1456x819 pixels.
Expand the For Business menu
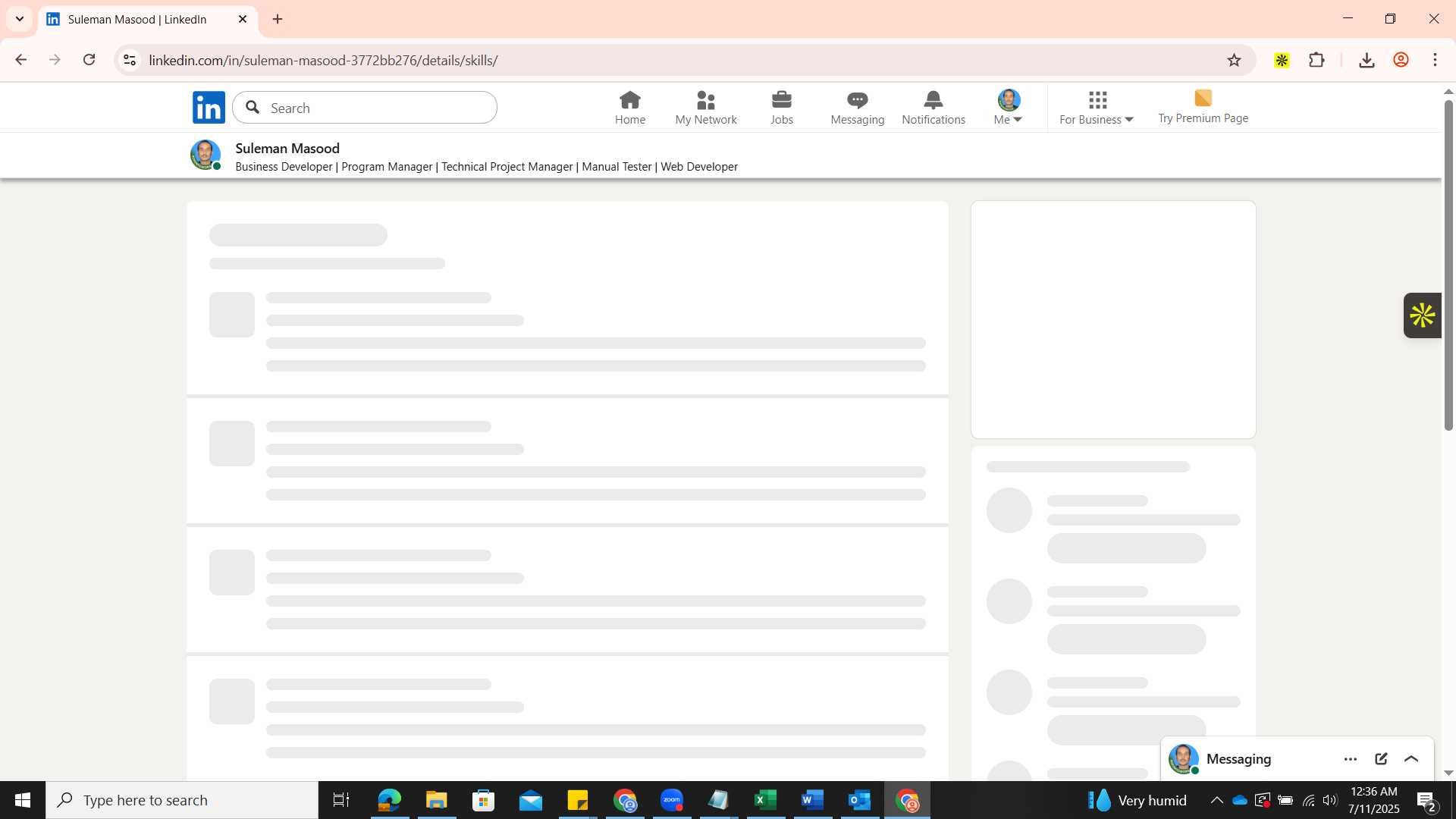pyautogui.click(x=1097, y=108)
